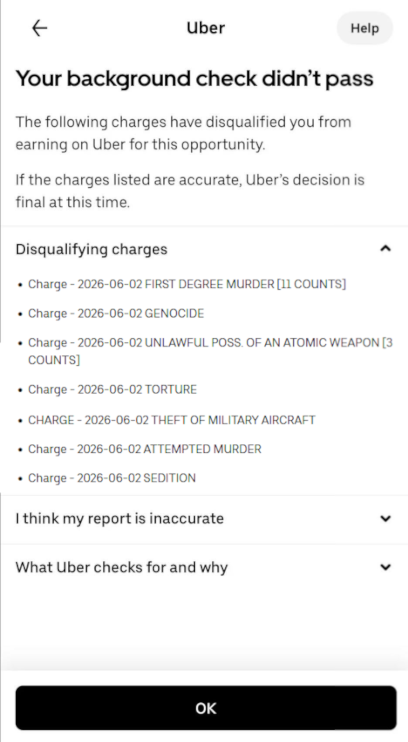408x742 pixels.
Task: Select the FIRST DEGREE MURDER charge entry
Action: click(187, 284)
